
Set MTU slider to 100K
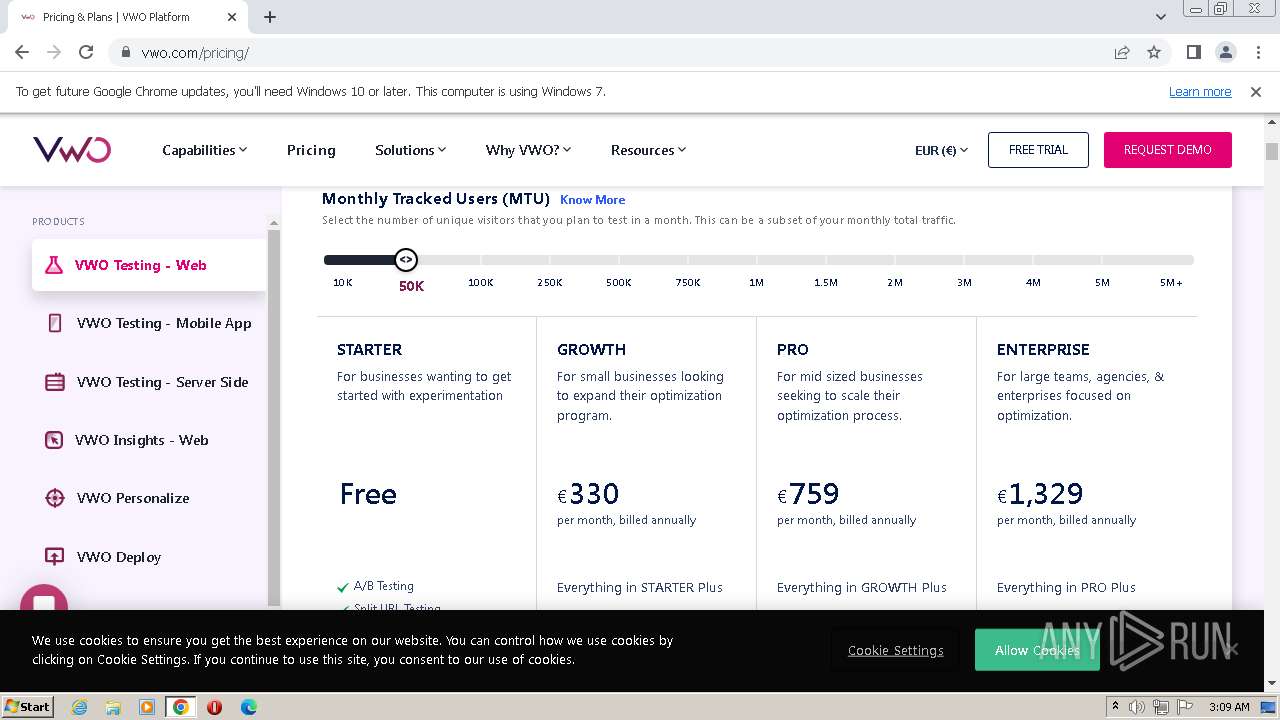[x=480, y=283]
